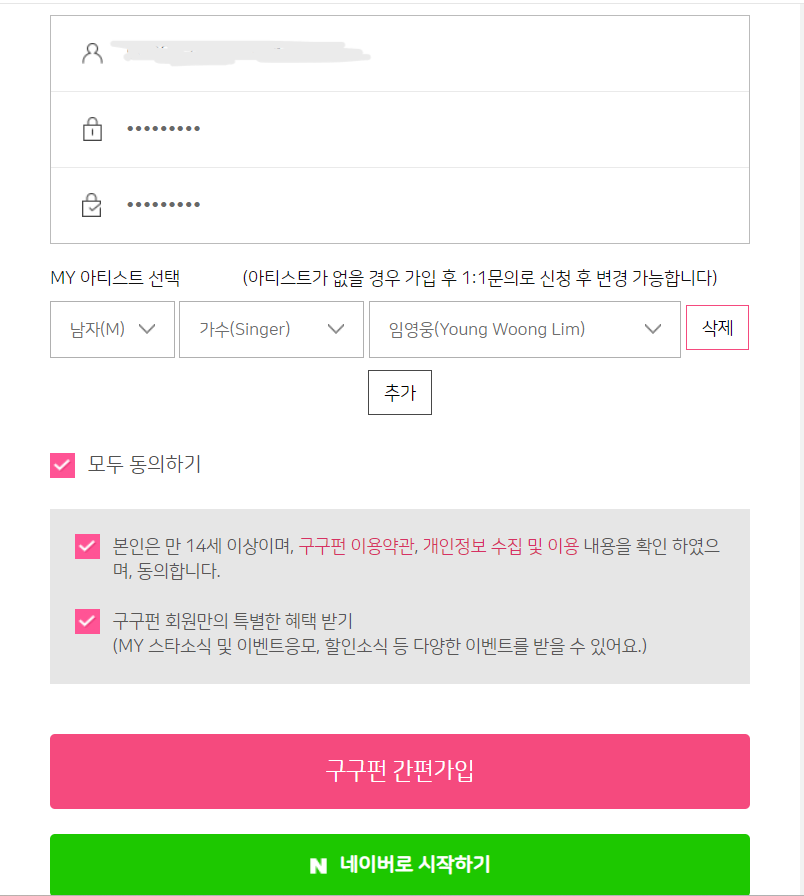Open the 임영웅(Young Woong Lim) artist dropdown
Image resolution: width=804 pixels, height=896 pixels.
524,329
